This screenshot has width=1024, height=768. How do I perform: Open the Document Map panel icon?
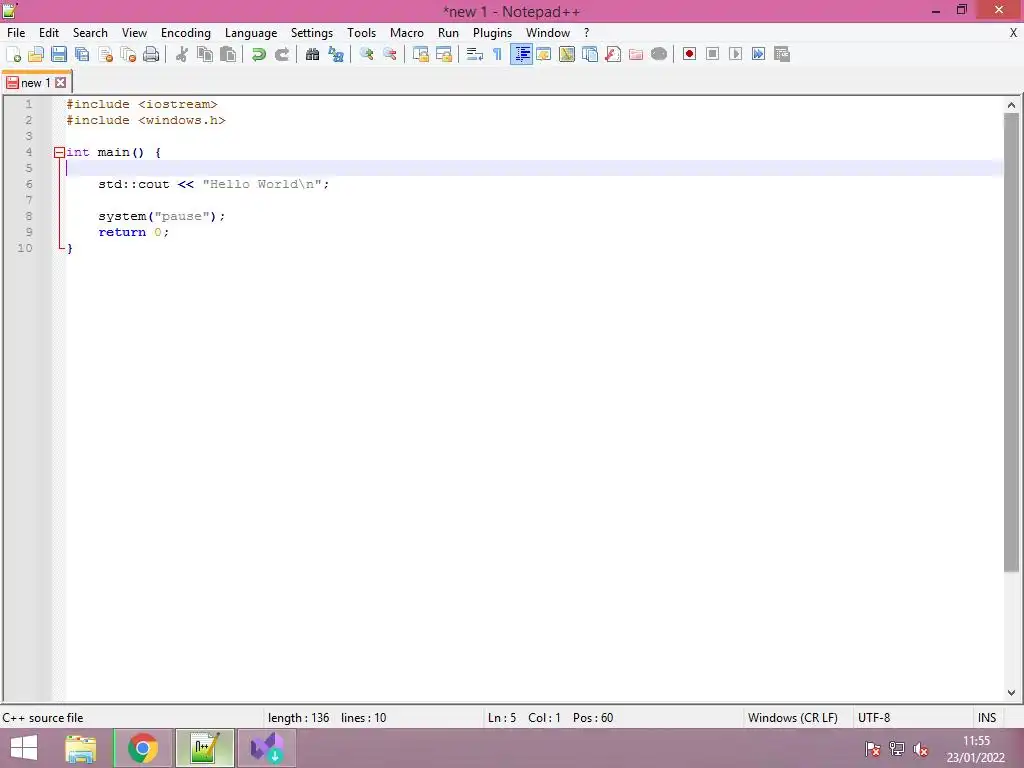pos(567,54)
